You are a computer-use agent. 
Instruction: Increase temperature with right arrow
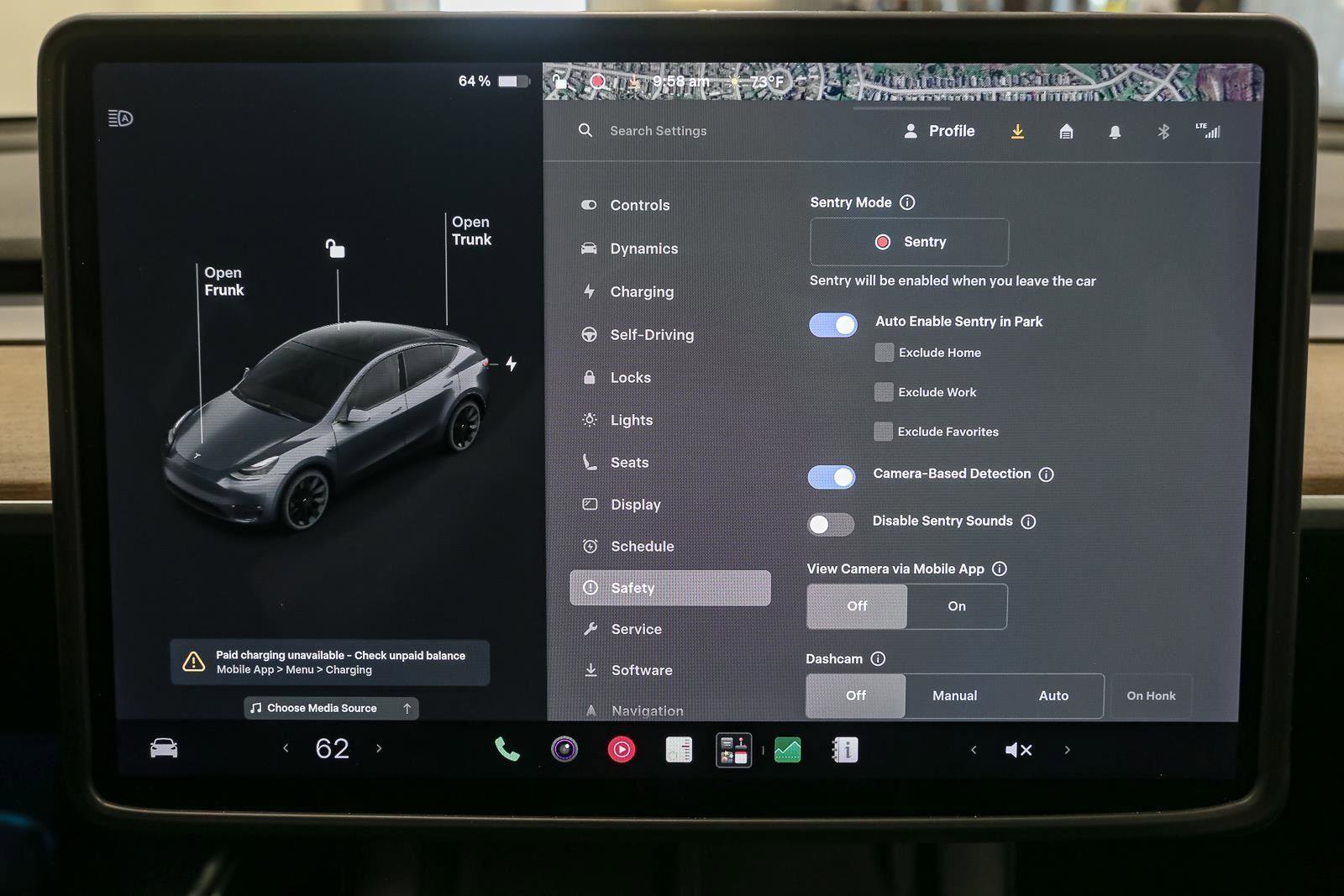(x=379, y=747)
